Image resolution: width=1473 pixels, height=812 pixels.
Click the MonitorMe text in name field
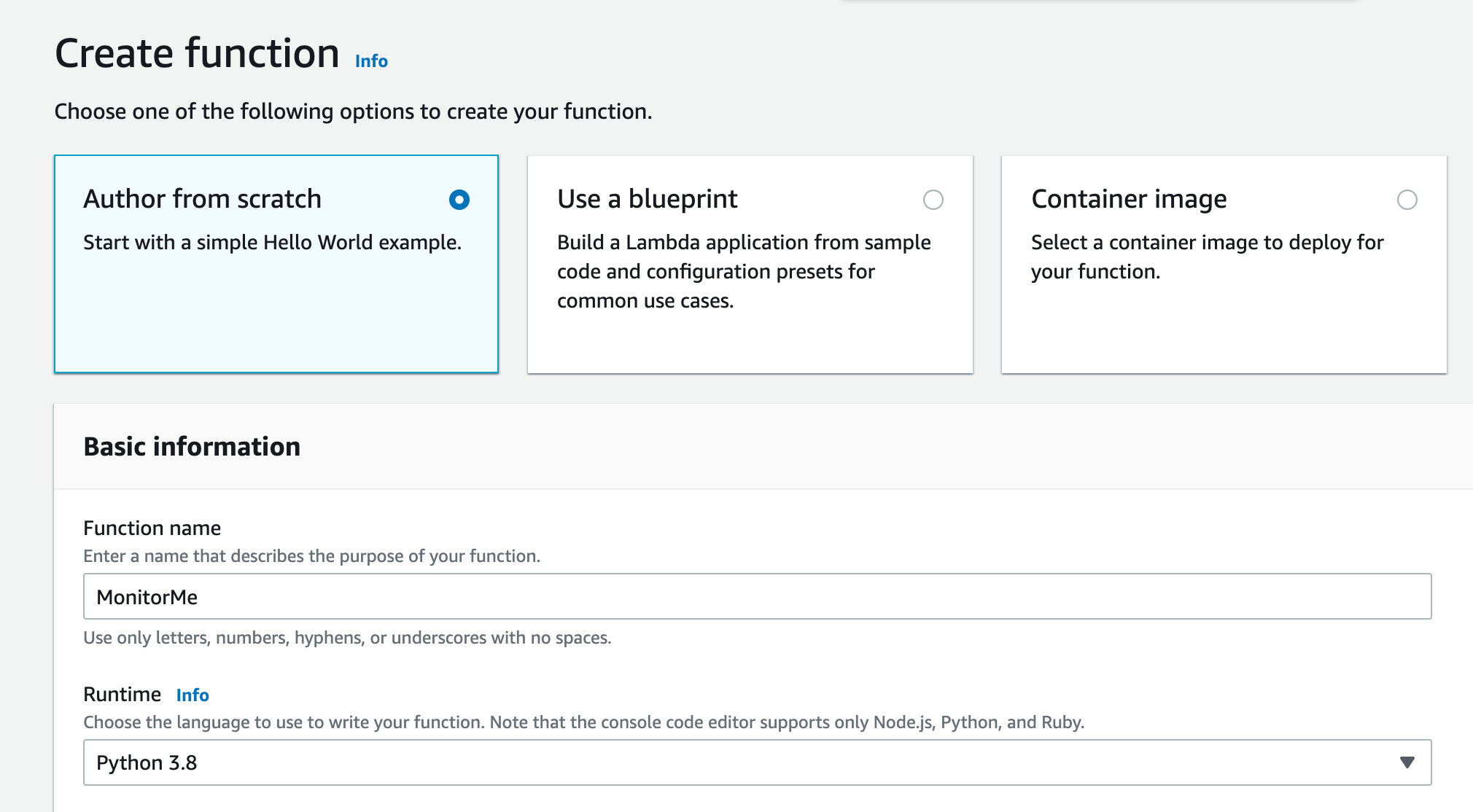[147, 598]
